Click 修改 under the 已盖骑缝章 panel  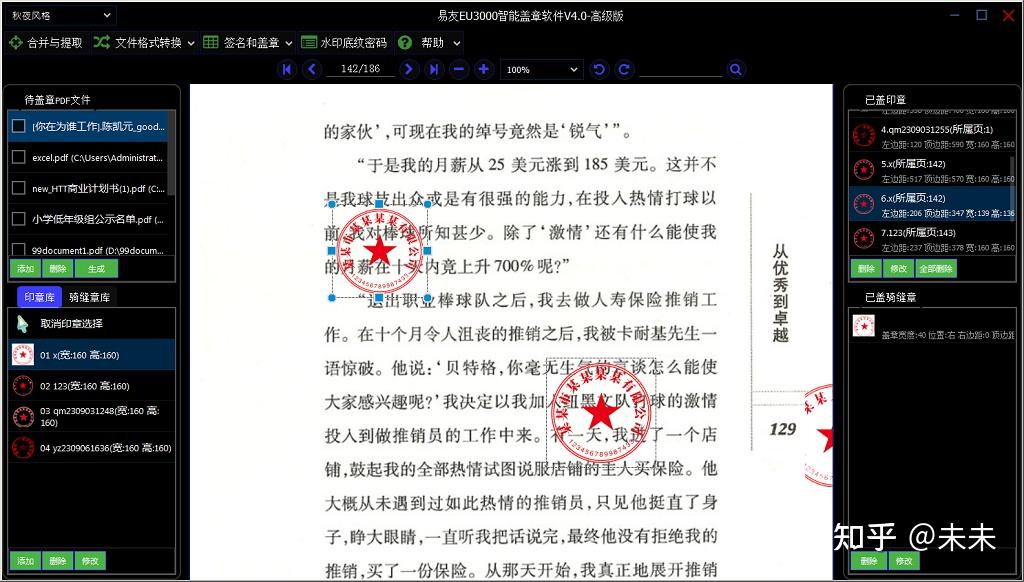tap(904, 561)
